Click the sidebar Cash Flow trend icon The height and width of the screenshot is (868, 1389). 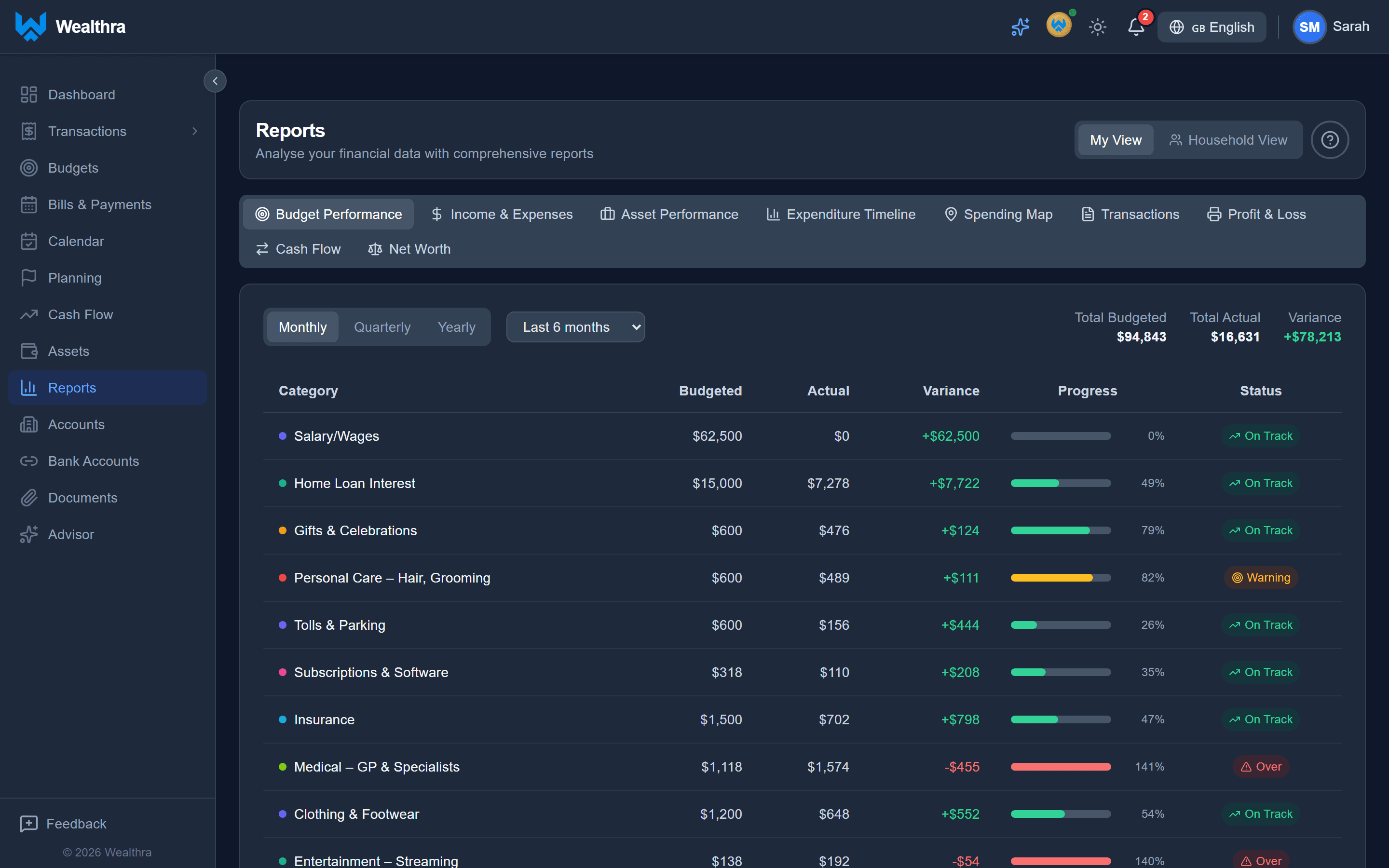click(x=29, y=314)
